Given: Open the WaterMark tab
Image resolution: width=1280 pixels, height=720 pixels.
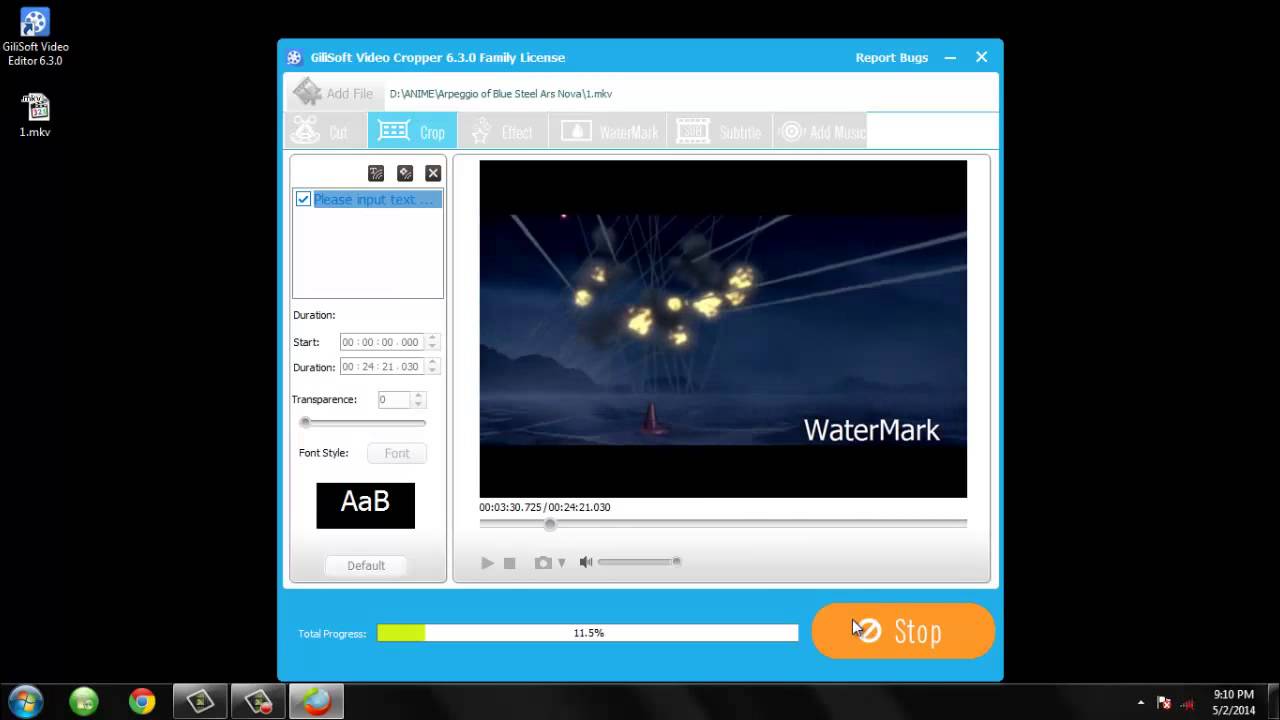Looking at the screenshot, I should coord(609,131).
